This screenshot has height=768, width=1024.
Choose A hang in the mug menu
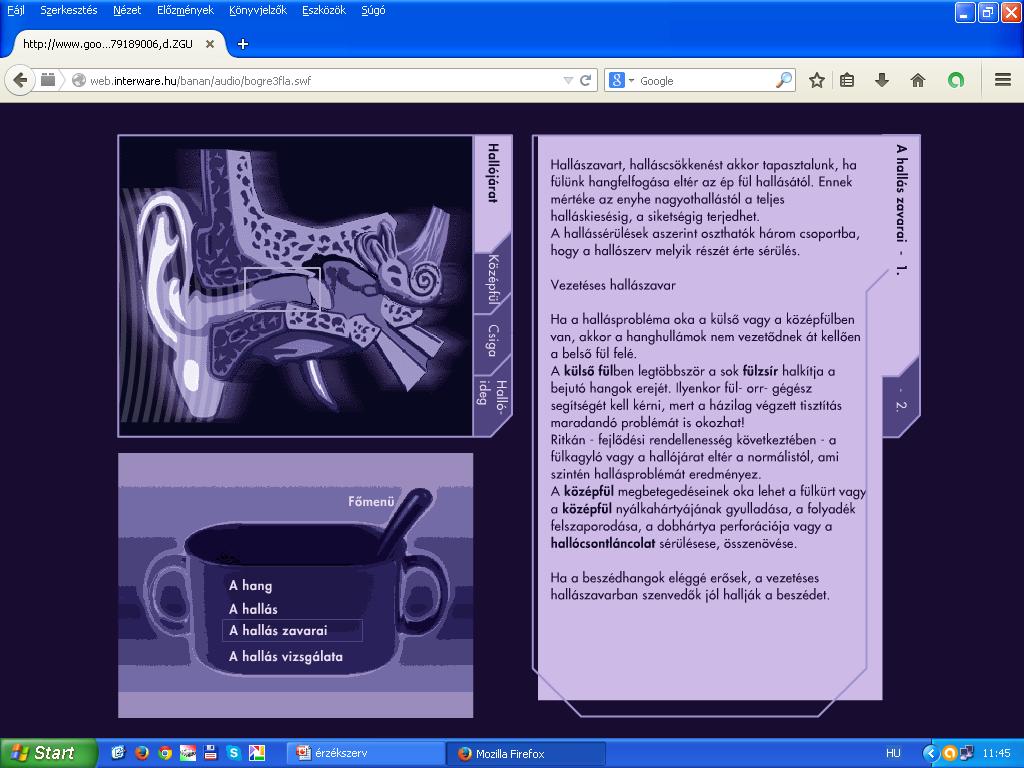point(250,585)
